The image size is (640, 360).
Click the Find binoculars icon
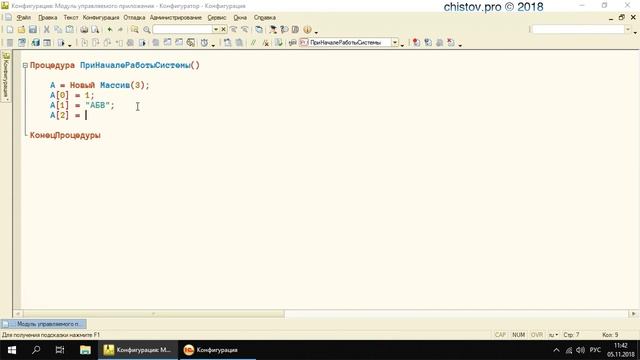pos(135,29)
